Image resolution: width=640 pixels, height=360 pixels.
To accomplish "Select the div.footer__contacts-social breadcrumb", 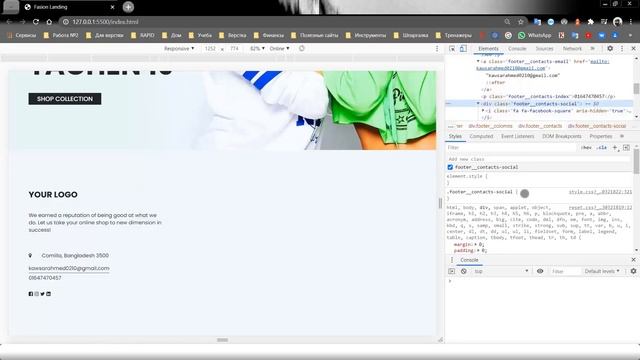I will (x=597, y=126).
